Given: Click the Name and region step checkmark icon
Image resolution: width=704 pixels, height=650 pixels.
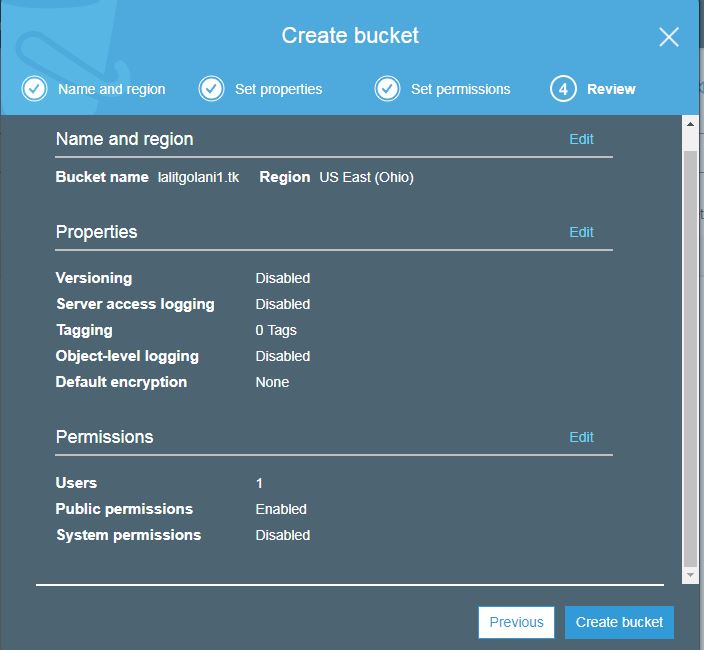Looking at the screenshot, I should (x=34, y=88).
